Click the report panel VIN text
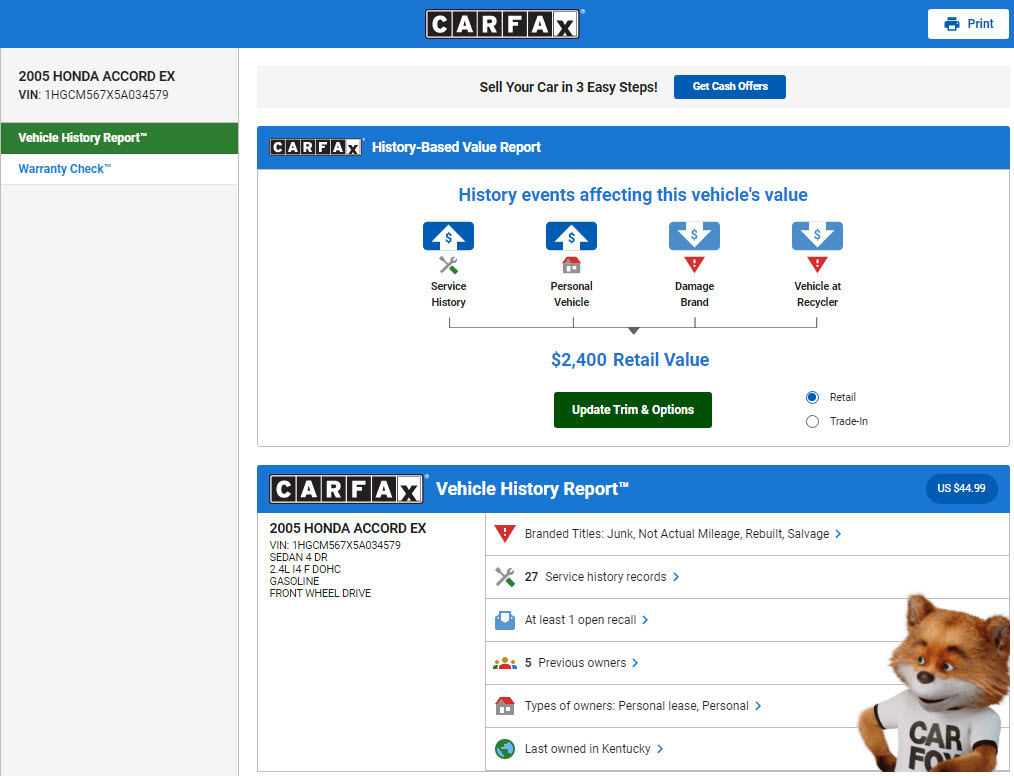This screenshot has width=1014, height=776. coord(334,545)
